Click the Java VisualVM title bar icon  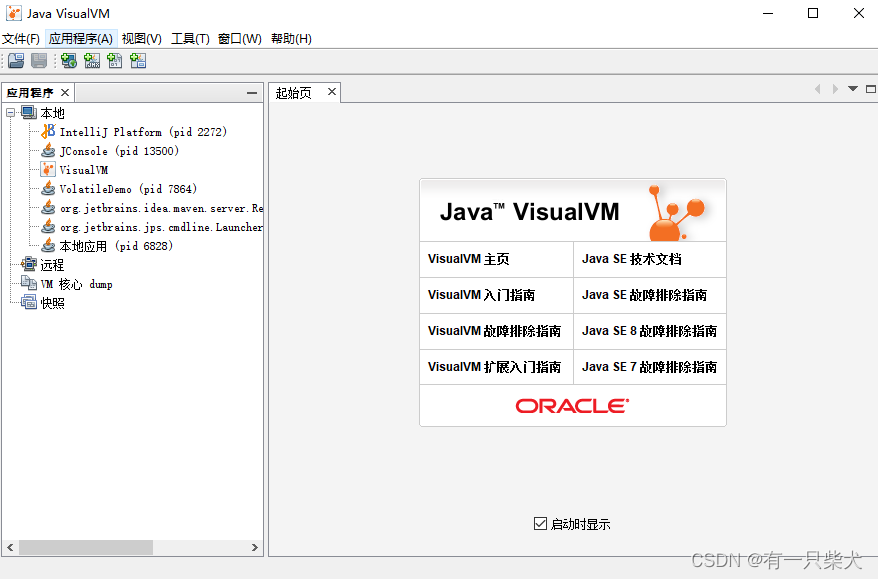13,13
